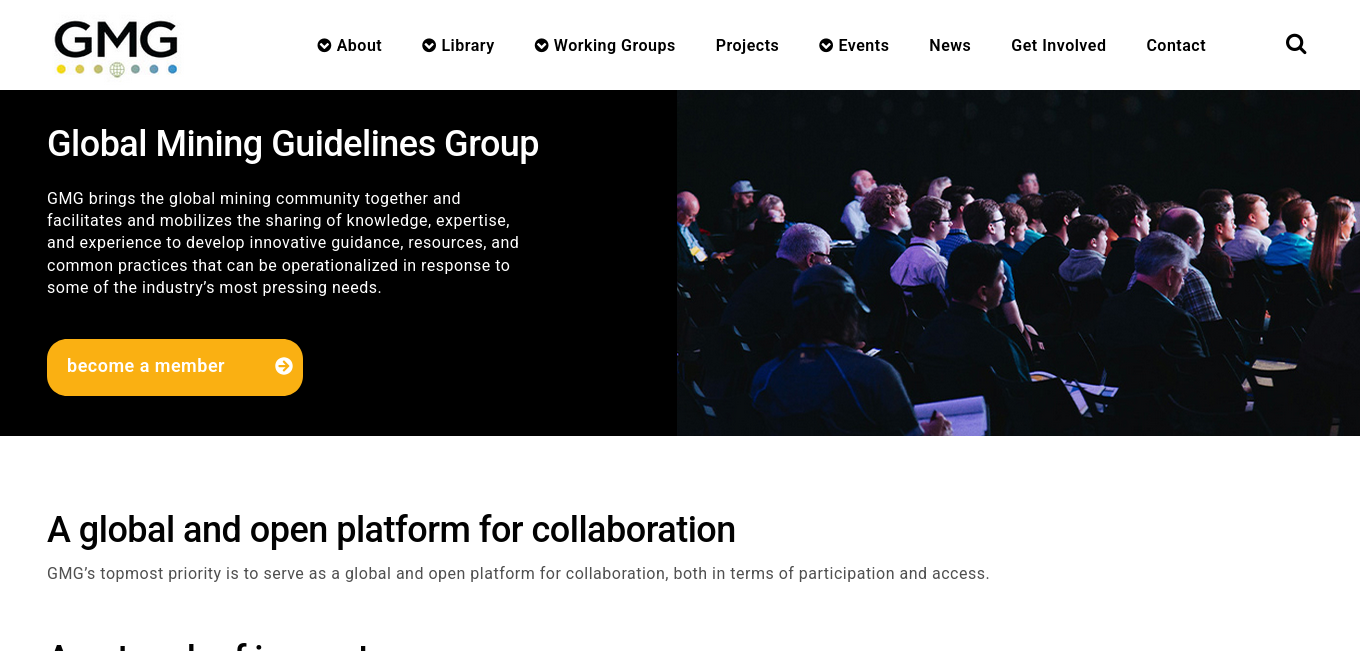This screenshot has width=1366, height=651.
Task: Expand the Working Groups dropdown chevron
Action: pyautogui.click(x=541, y=45)
